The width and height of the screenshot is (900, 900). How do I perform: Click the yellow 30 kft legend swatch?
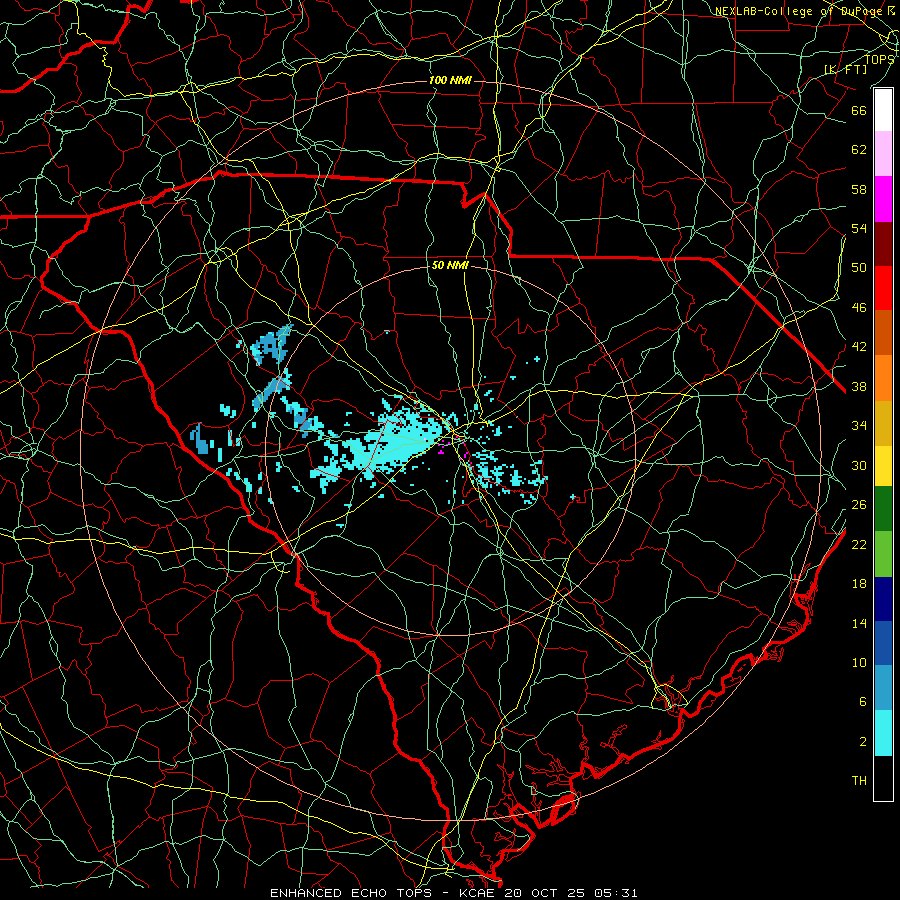(883, 465)
